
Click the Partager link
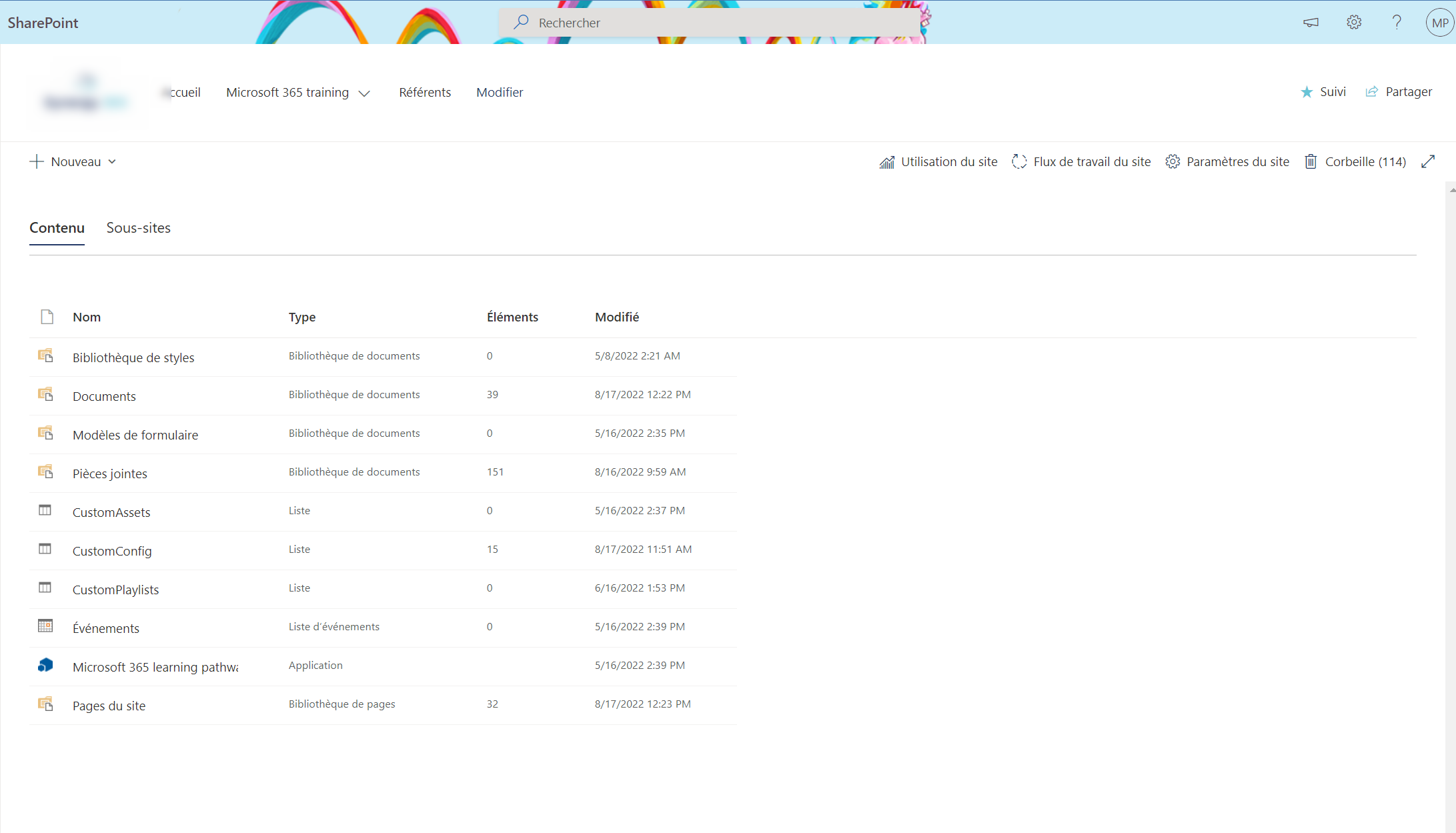1408,91
